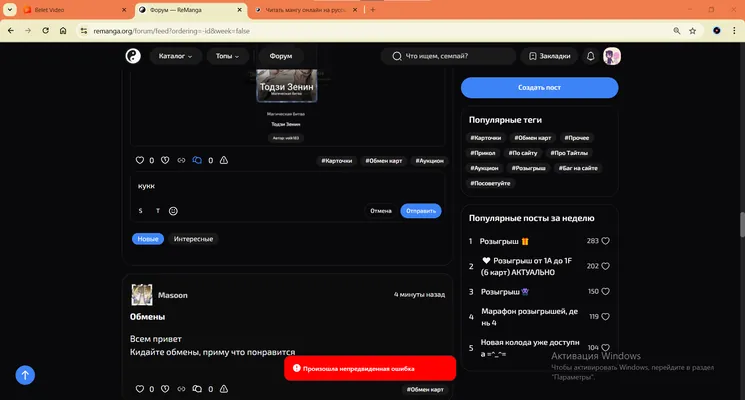Open the notifications bell
This screenshot has width=745, height=400.
(x=591, y=56)
